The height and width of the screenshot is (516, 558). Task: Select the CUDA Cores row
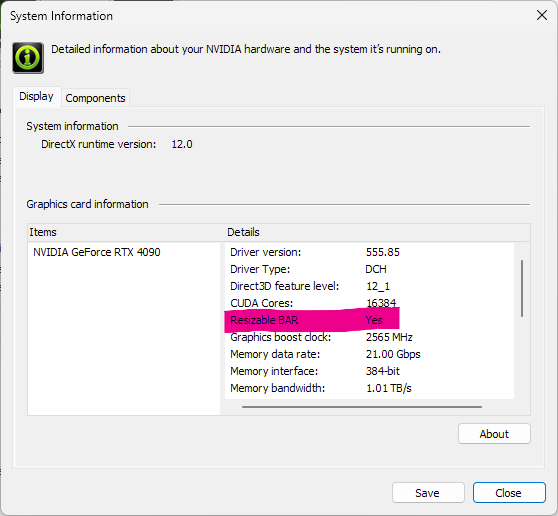[x=369, y=303]
